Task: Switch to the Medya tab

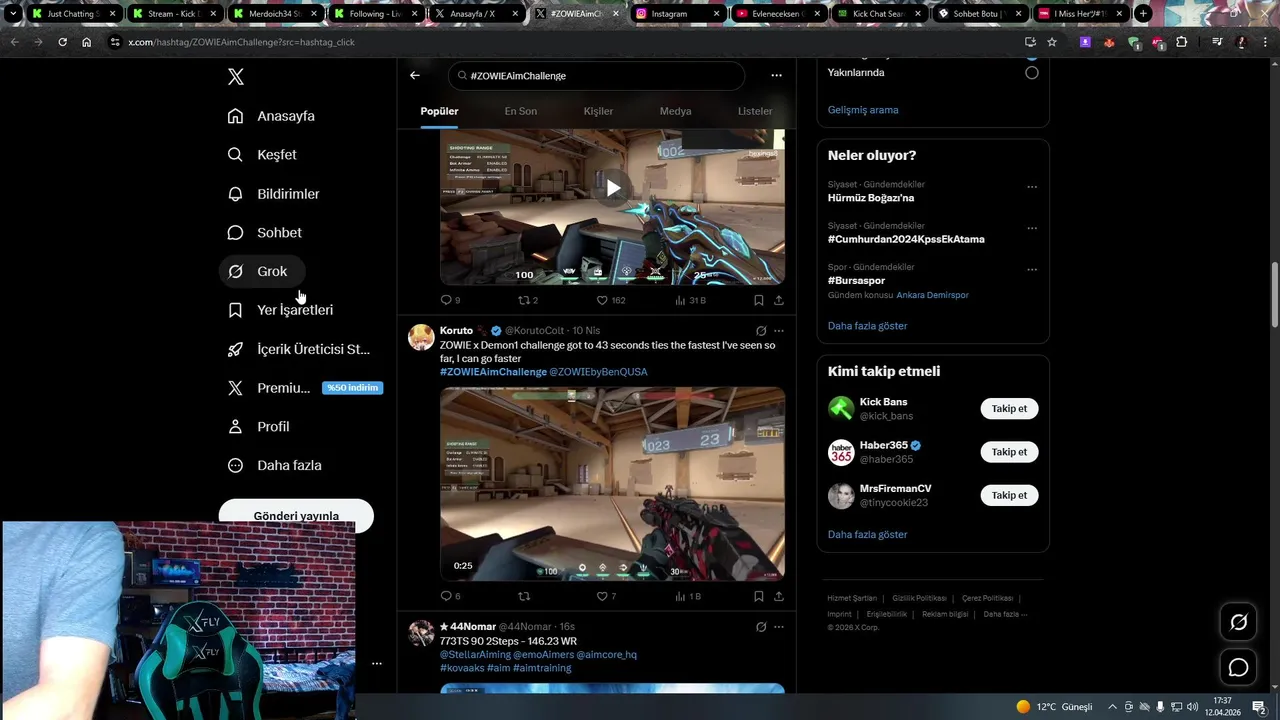Action: tap(675, 111)
